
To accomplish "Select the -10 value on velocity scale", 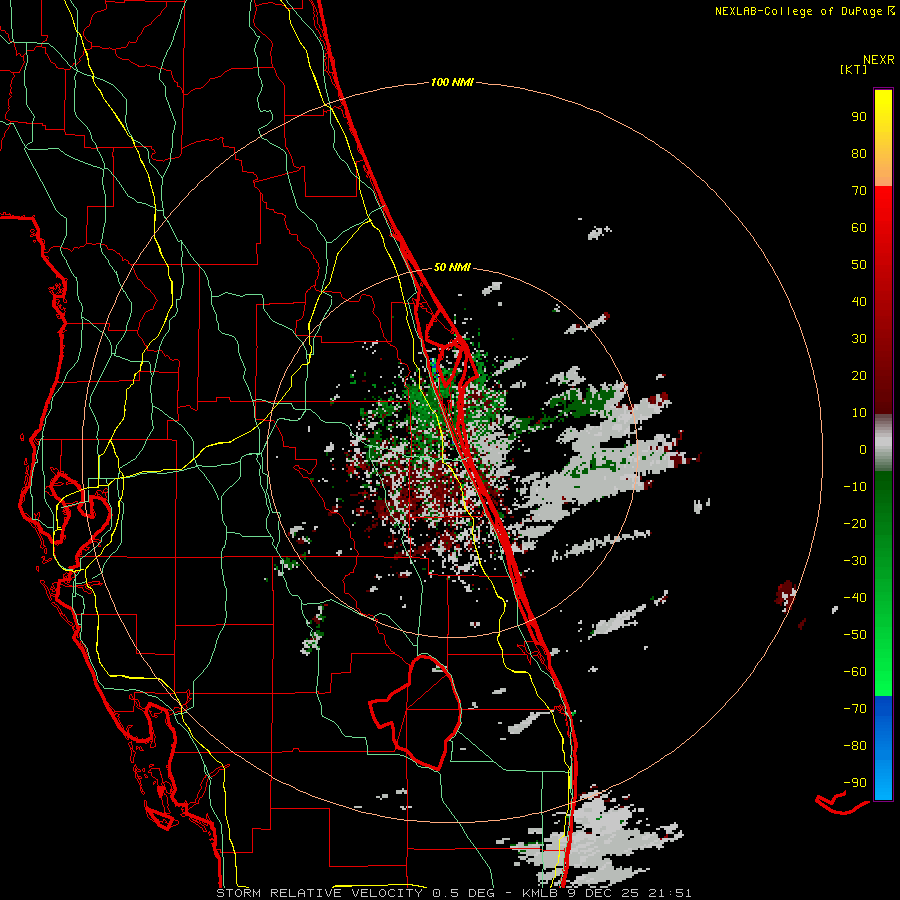I will pos(855,487).
